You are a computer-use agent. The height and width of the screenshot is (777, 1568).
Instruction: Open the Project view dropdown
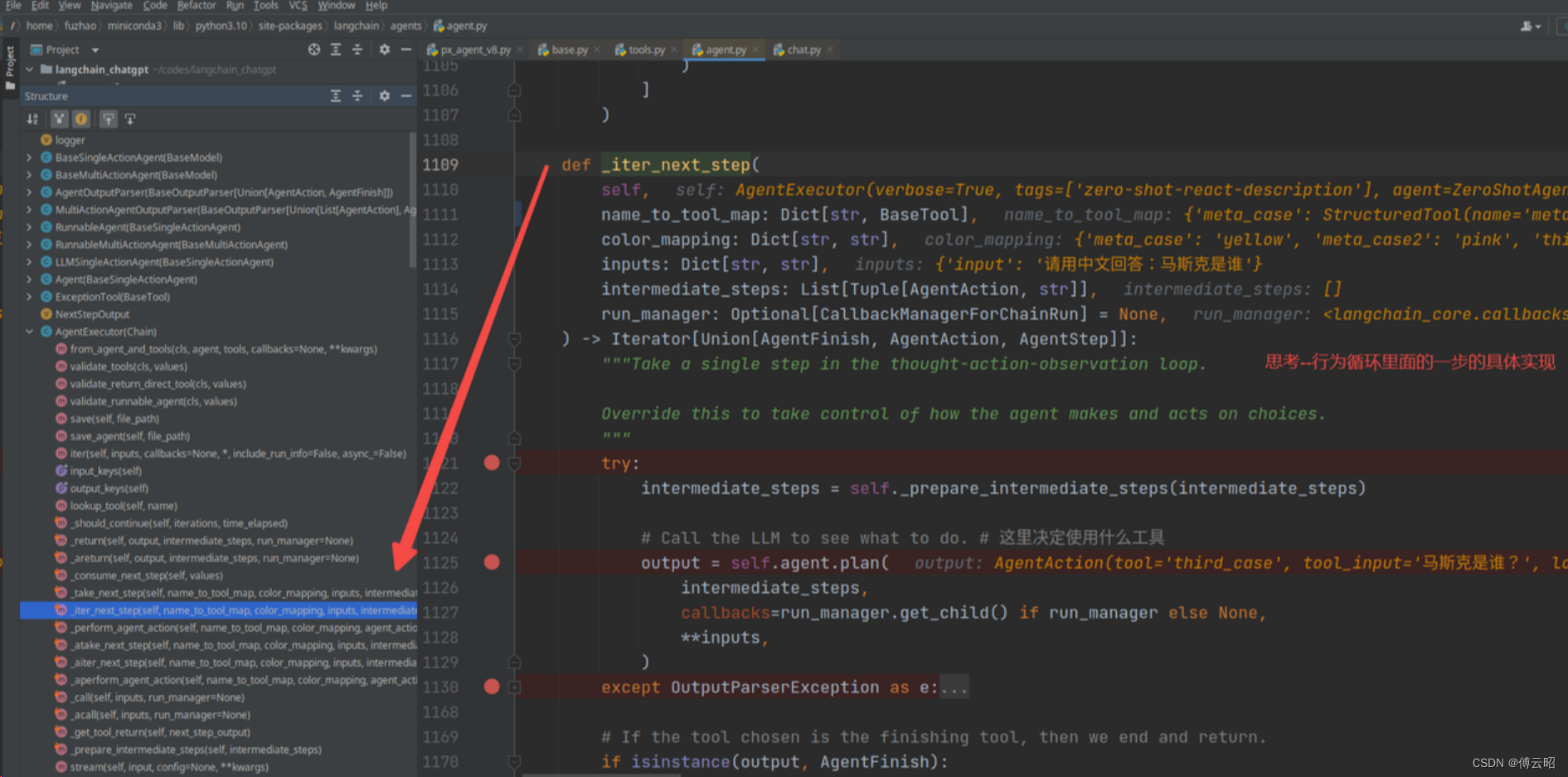95,50
